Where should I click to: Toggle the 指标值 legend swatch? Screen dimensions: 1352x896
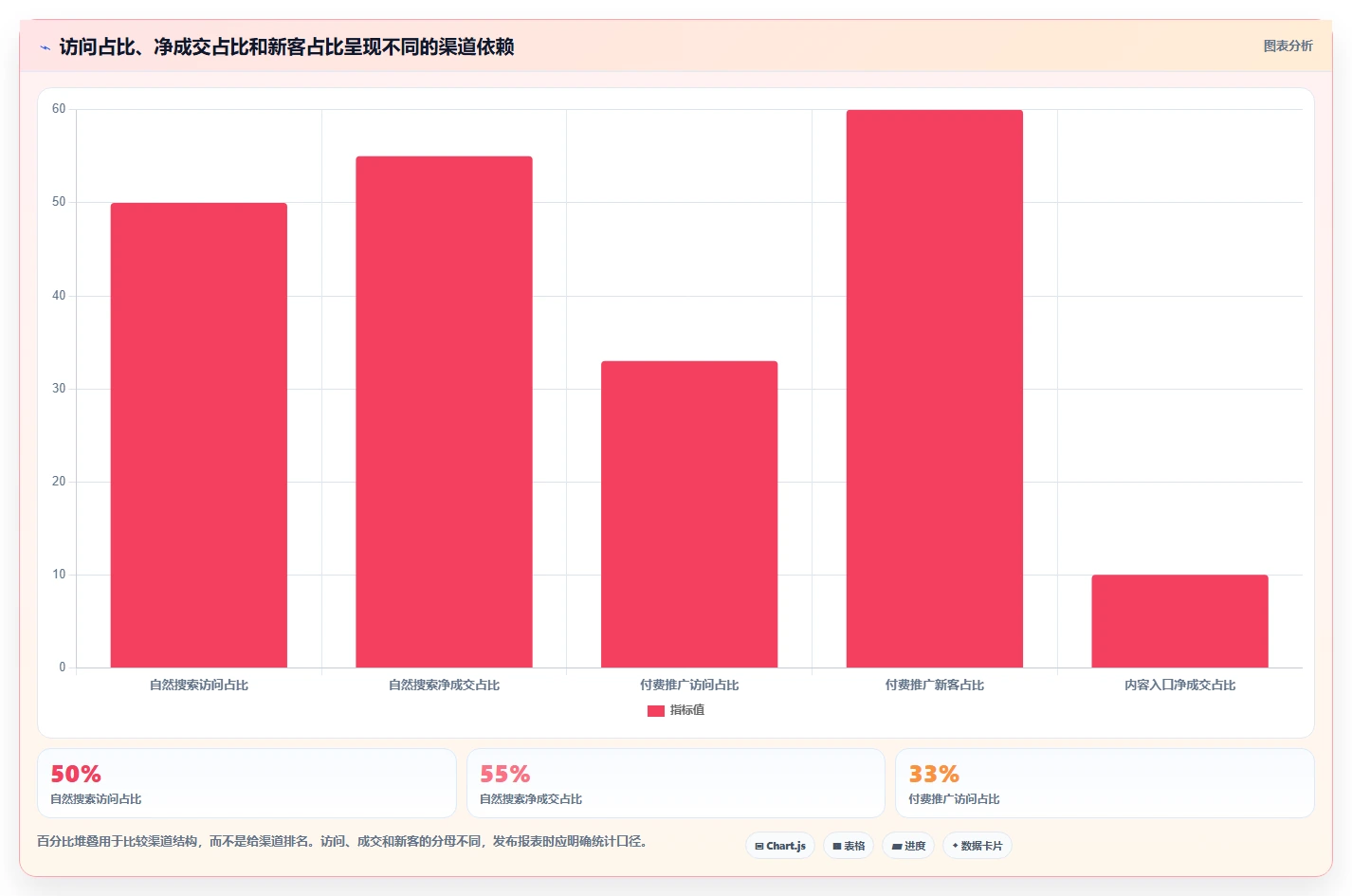tap(656, 710)
